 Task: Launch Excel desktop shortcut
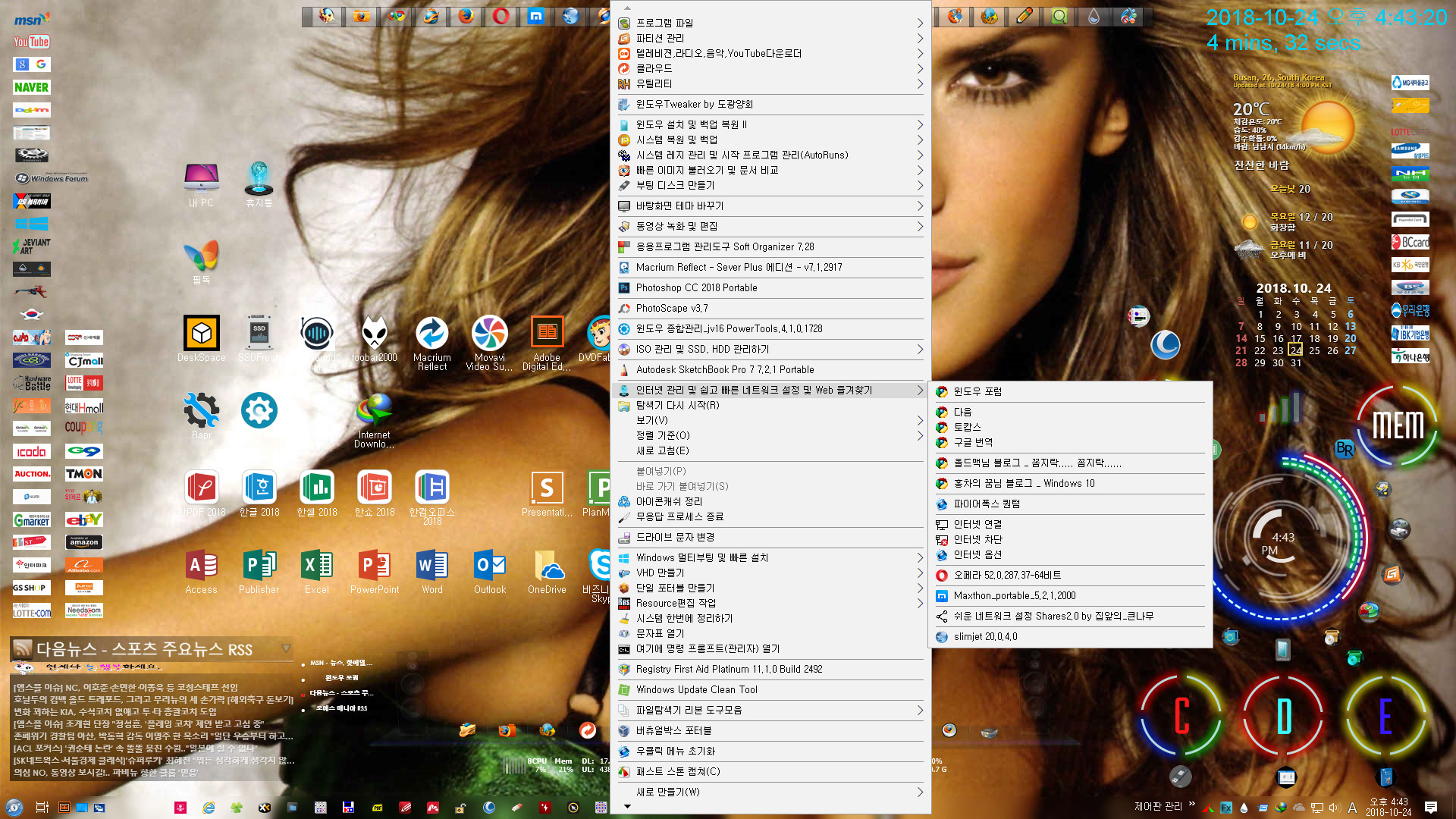(x=317, y=571)
